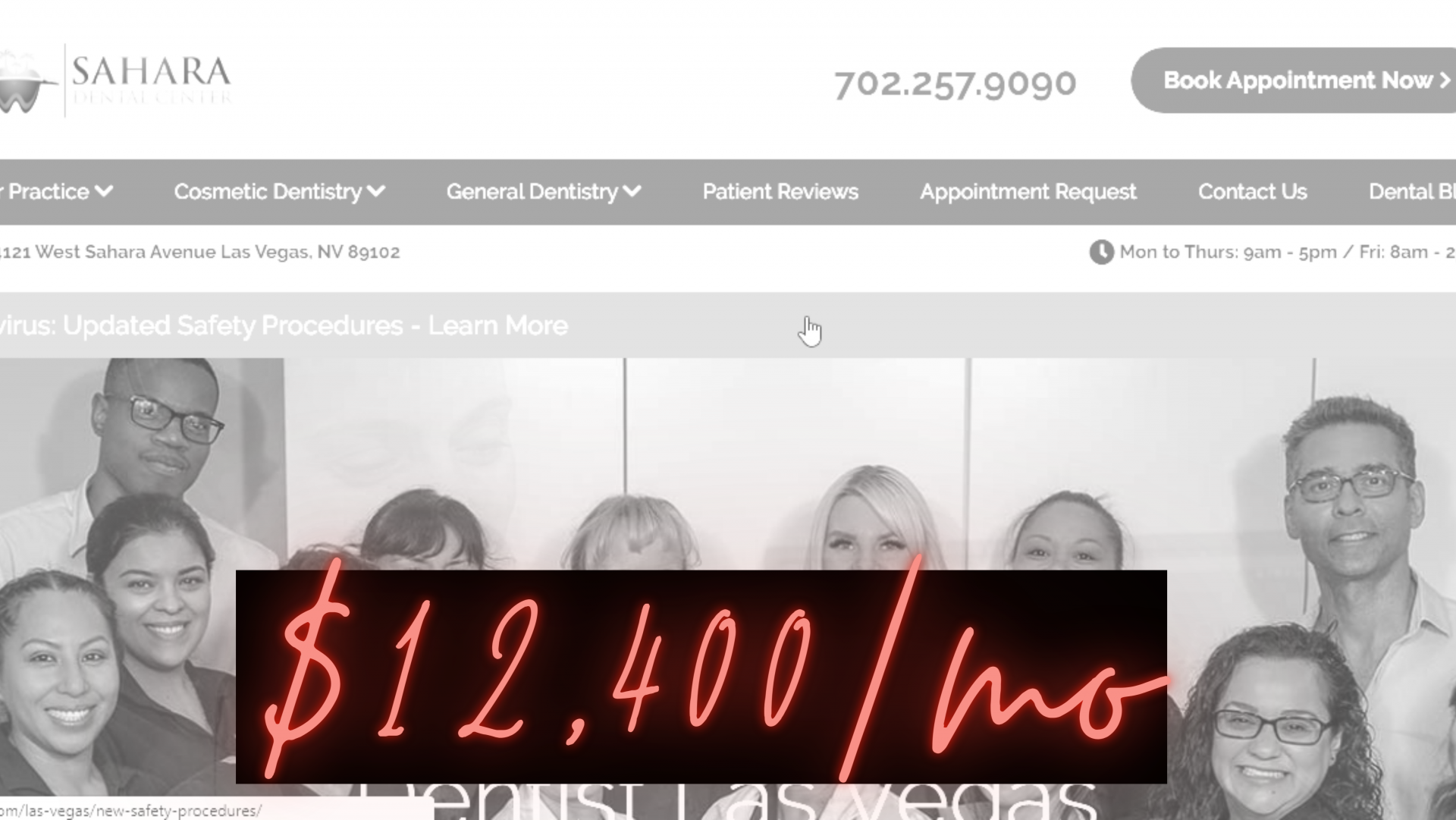Open the Appointment Request menu item
This screenshot has height=820, width=1456.
pyautogui.click(x=1028, y=192)
